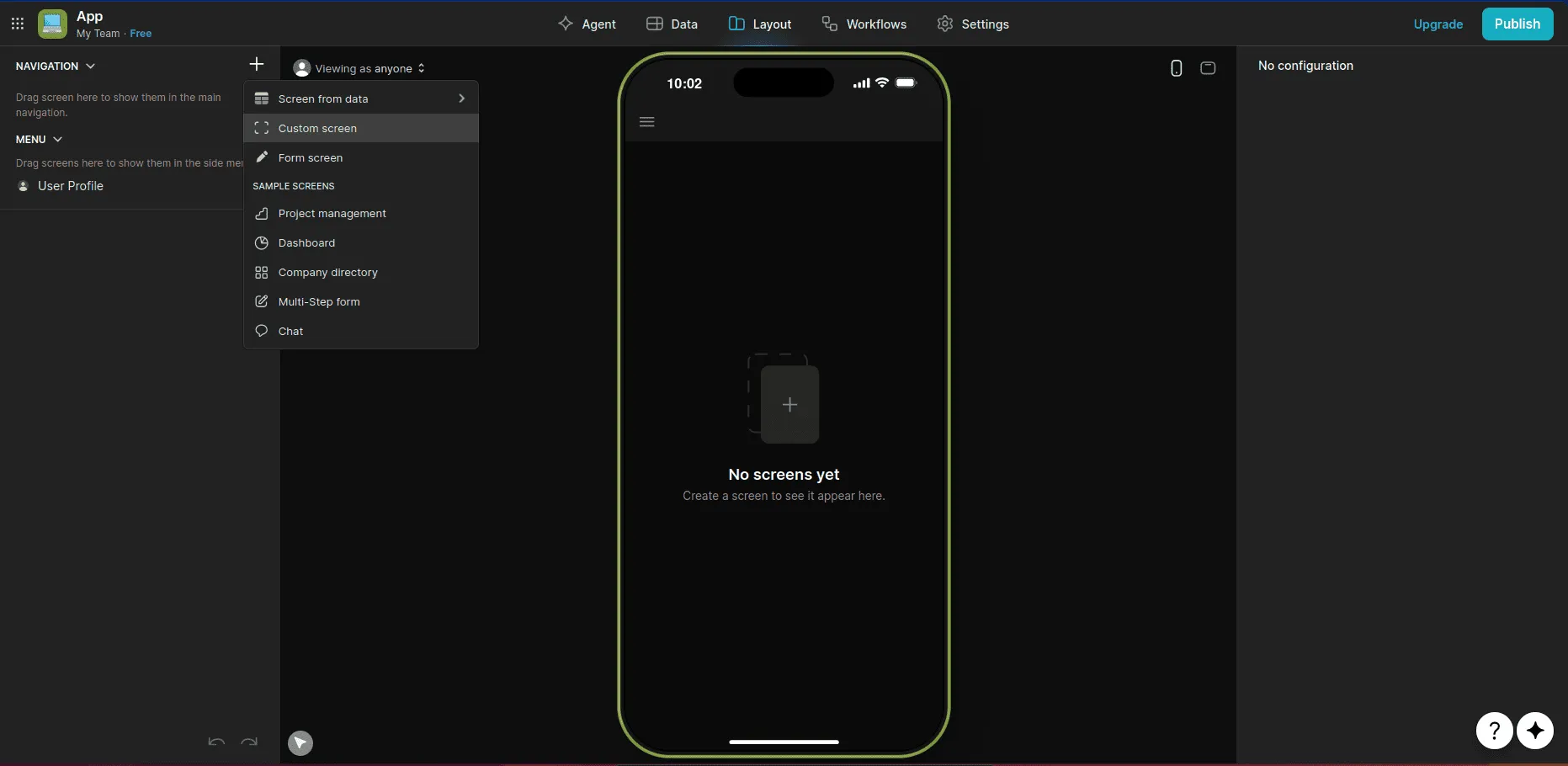
Task: Open the apps grid icon
Action: pyautogui.click(x=17, y=24)
